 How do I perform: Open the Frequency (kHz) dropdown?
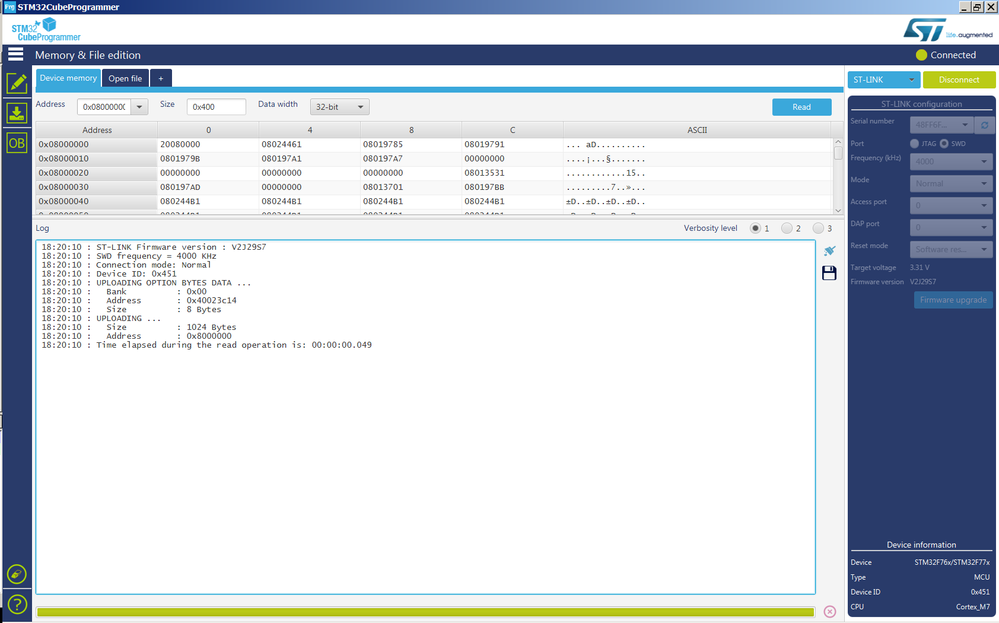pyautogui.click(x=951, y=162)
